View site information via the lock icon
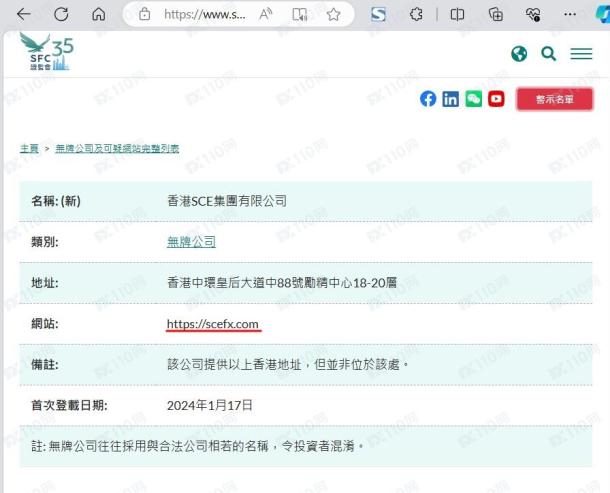 pos(145,14)
